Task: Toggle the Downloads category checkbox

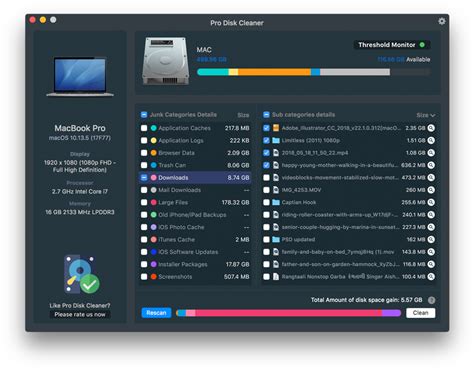Action: (144, 178)
